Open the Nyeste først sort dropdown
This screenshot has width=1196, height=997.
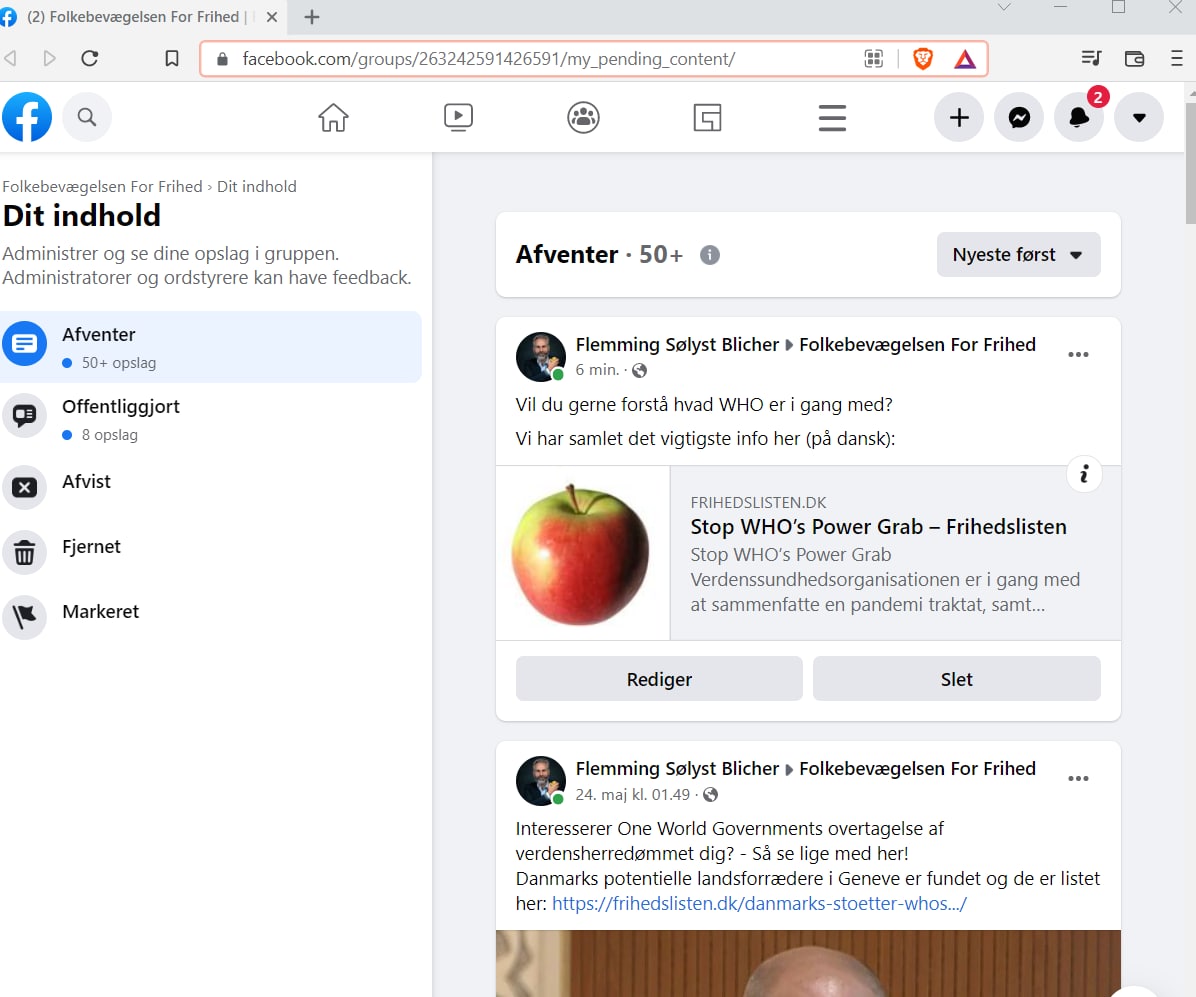1018,255
